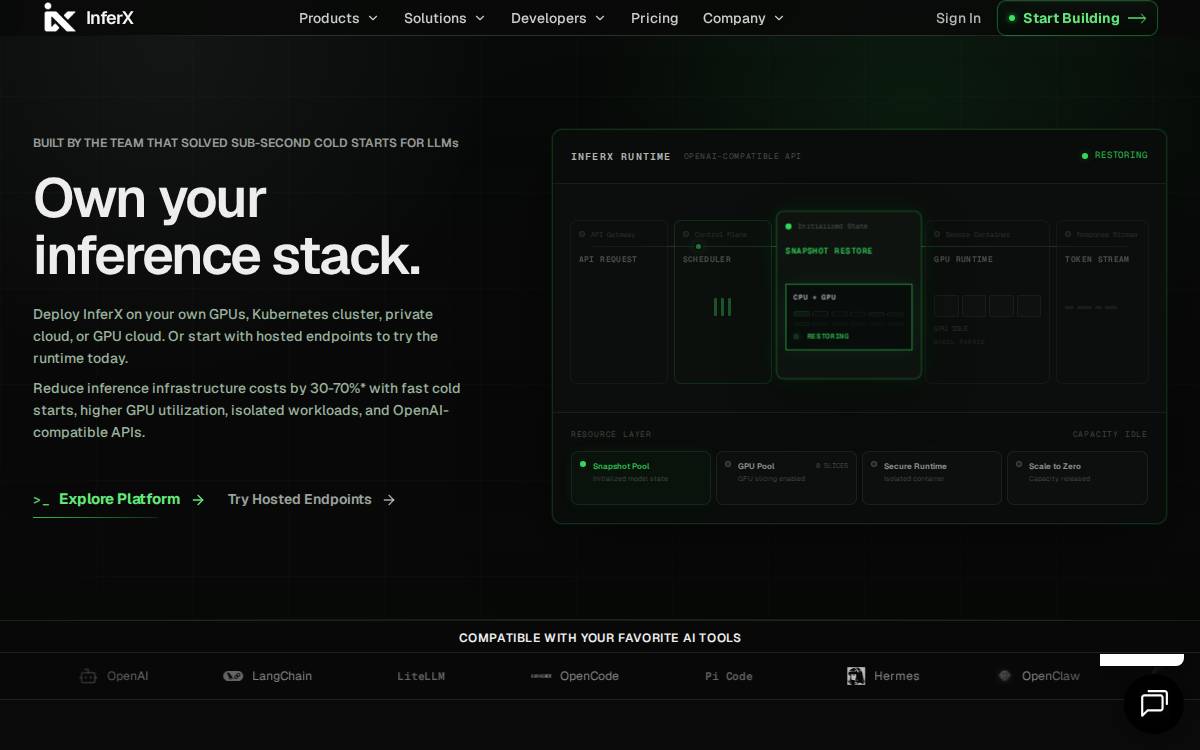Open the Solutions menu
Screen dimensions: 1200x750
[445, 18]
